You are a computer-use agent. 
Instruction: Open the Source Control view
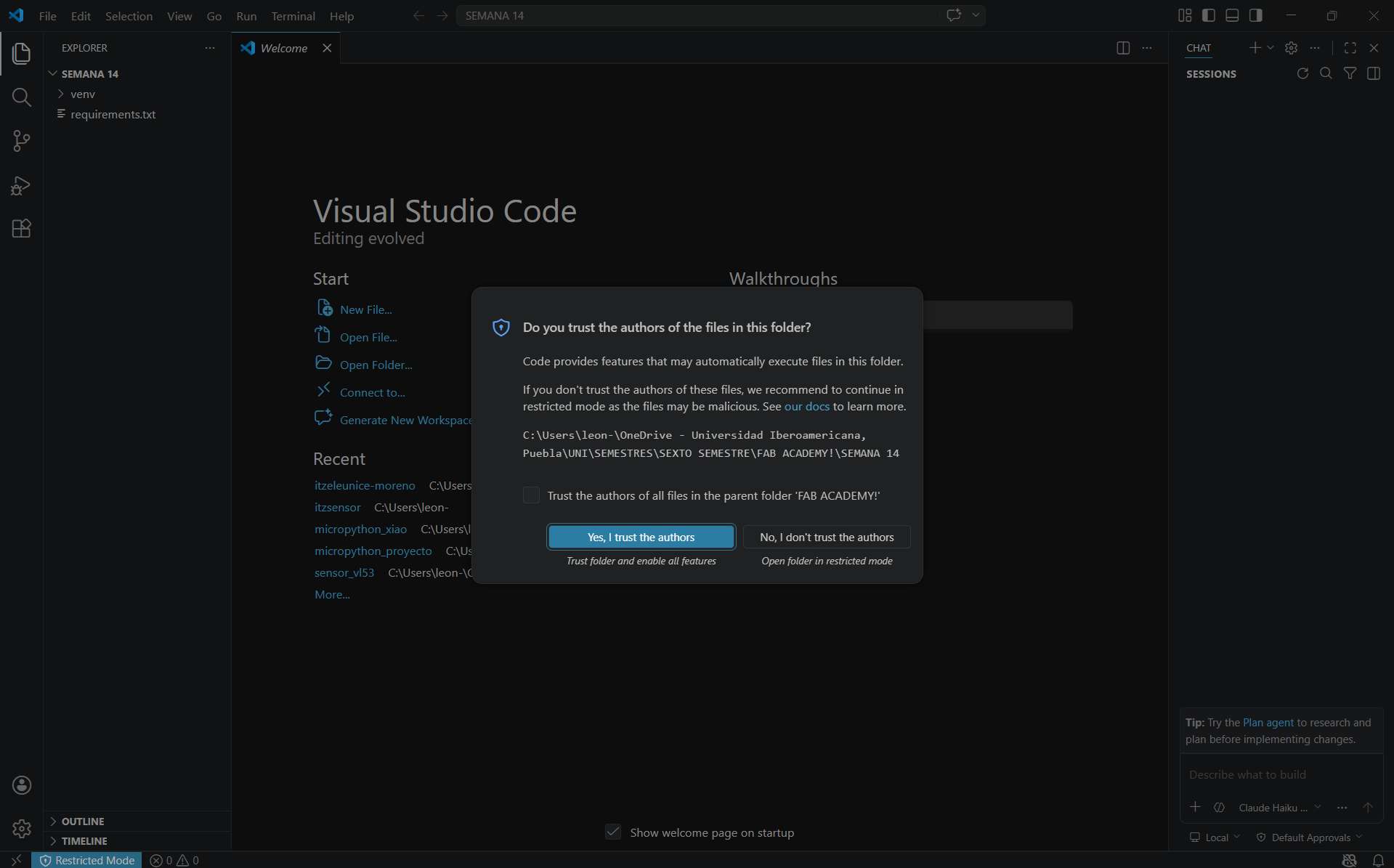(x=21, y=141)
